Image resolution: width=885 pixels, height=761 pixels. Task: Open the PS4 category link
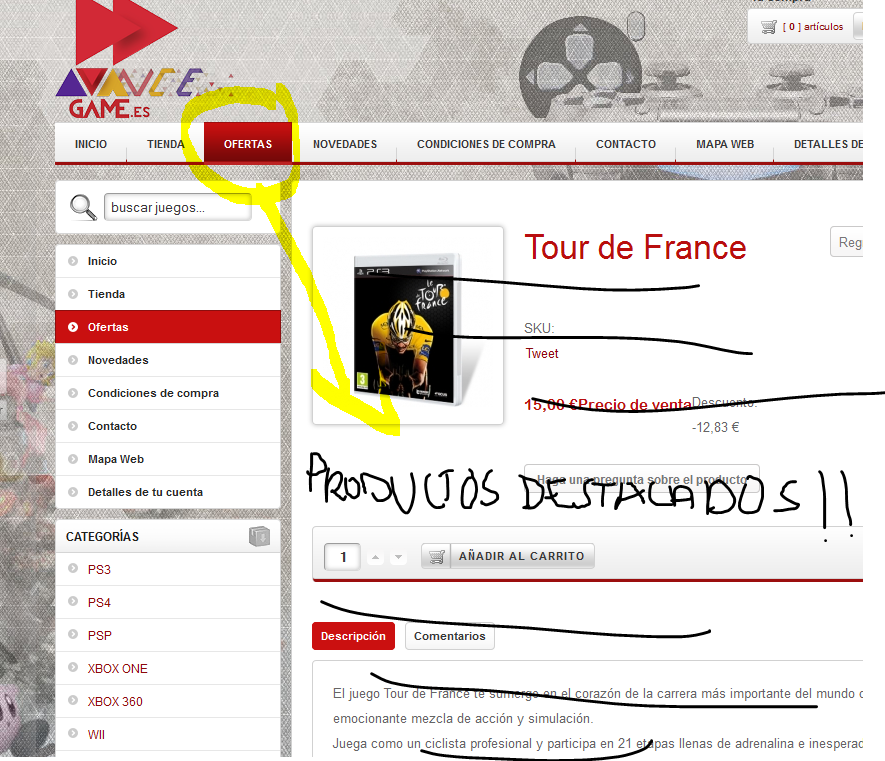[x=99, y=602]
